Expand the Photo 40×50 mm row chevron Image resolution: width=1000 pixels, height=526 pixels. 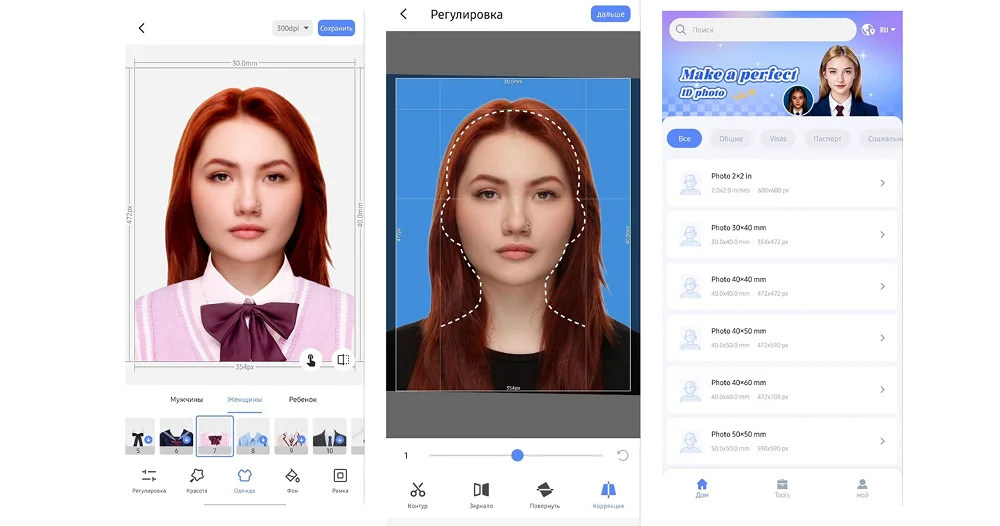click(x=883, y=338)
